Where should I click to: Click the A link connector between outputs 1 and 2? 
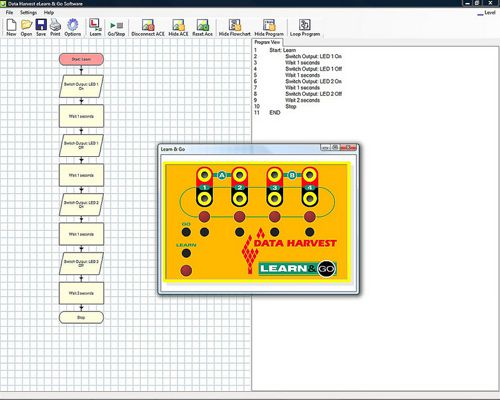tap(222, 175)
